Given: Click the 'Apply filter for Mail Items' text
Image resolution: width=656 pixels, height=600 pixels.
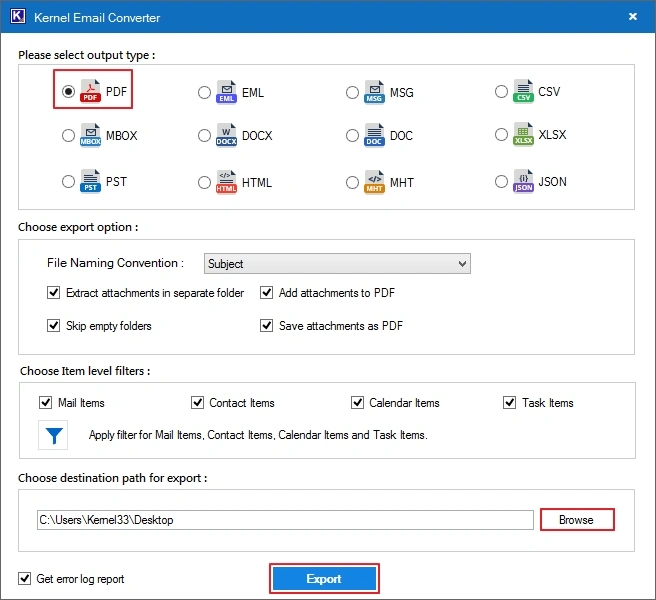Looking at the screenshot, I should click(x=258, y=435).
